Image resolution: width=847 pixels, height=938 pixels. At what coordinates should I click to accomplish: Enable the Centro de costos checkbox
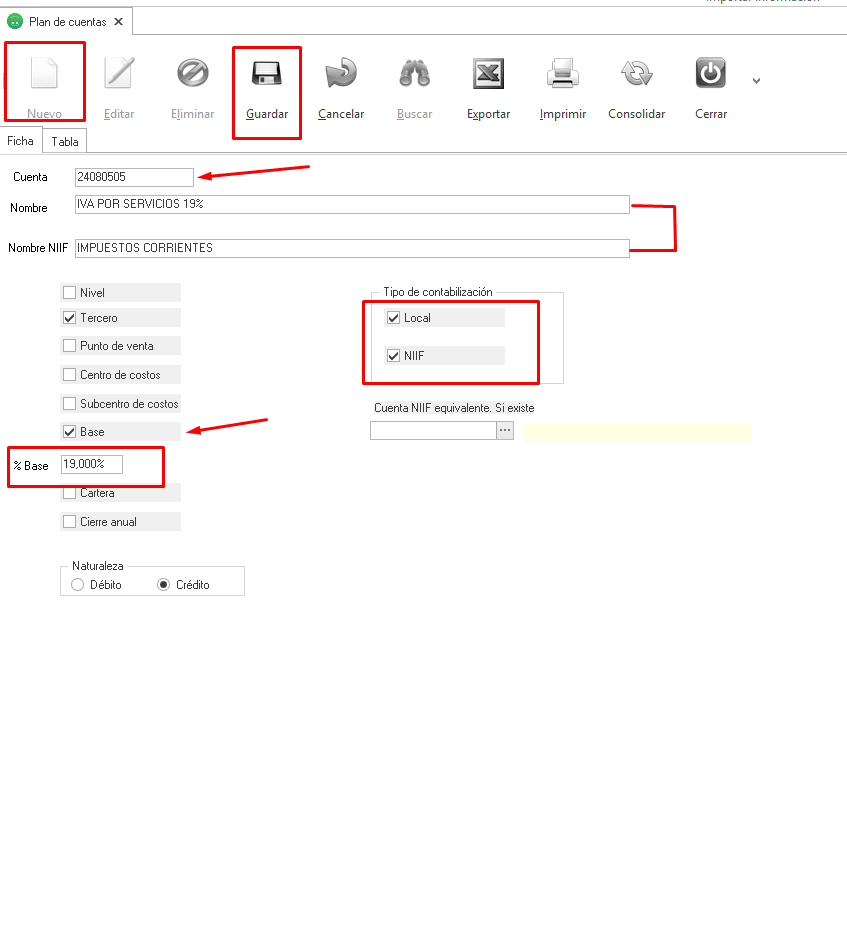click(x=70, y=375)
